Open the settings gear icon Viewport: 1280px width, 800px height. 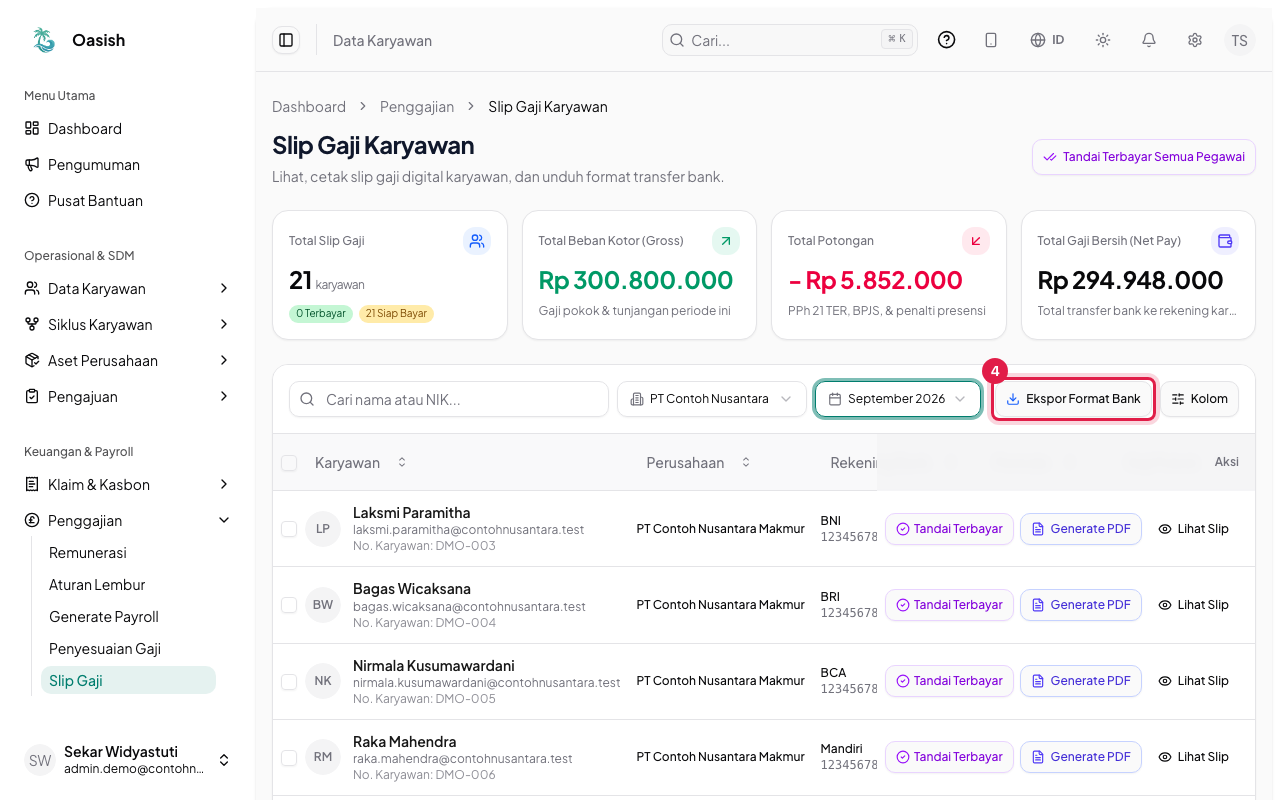pyautogui.click(x=1195, y=40)
